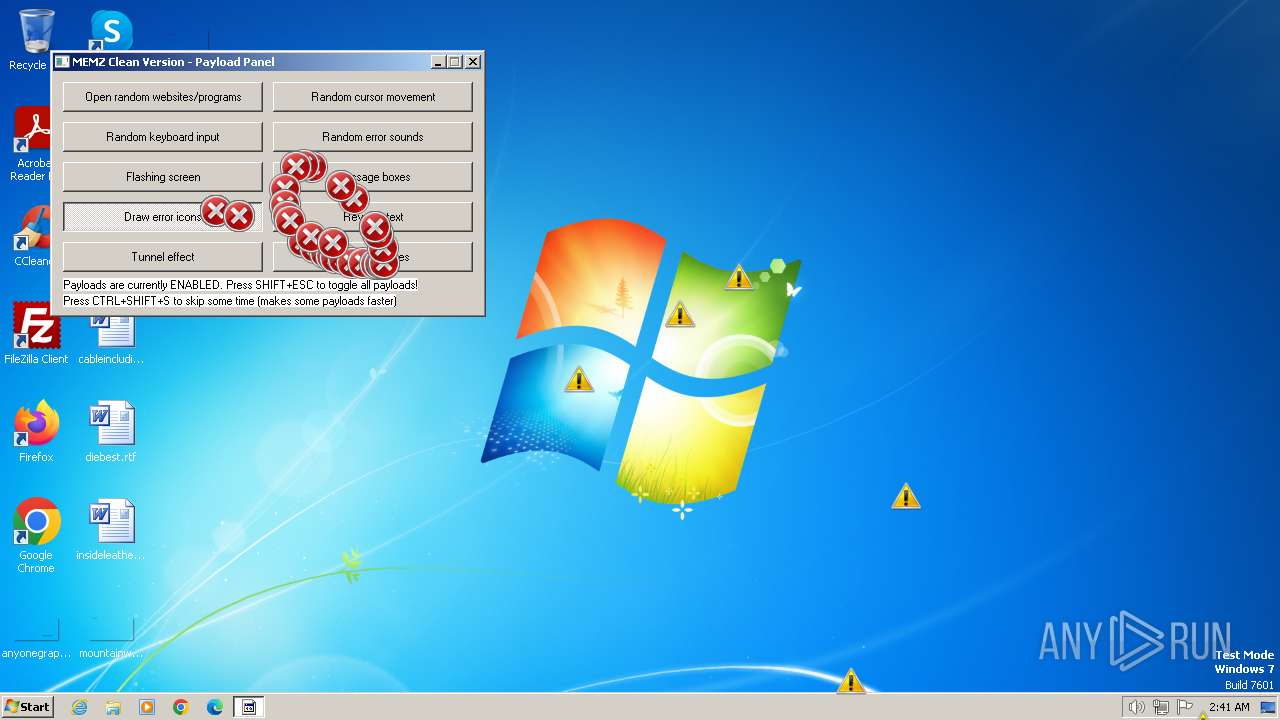Close the MEMZ Payload Panel window
The image size is (1280, 720).
coord(473,62)
